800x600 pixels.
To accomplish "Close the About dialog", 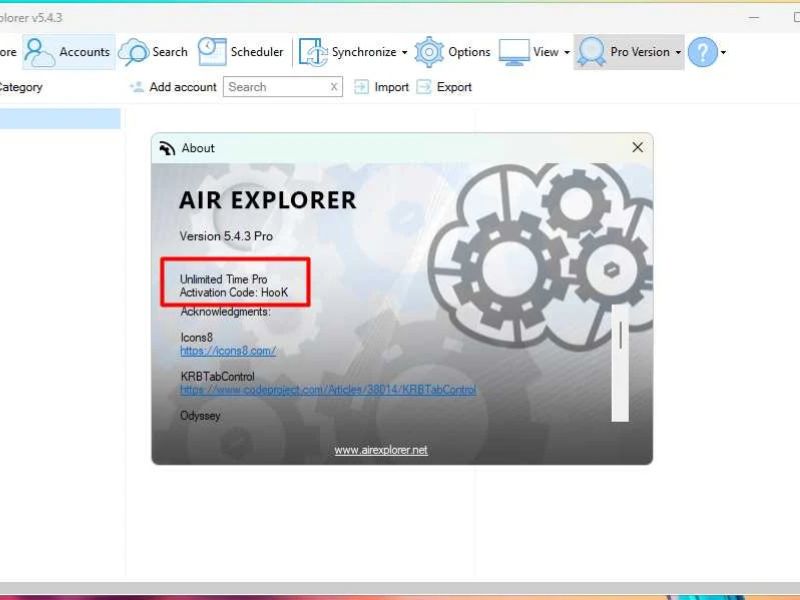I will tap(637, 147).
